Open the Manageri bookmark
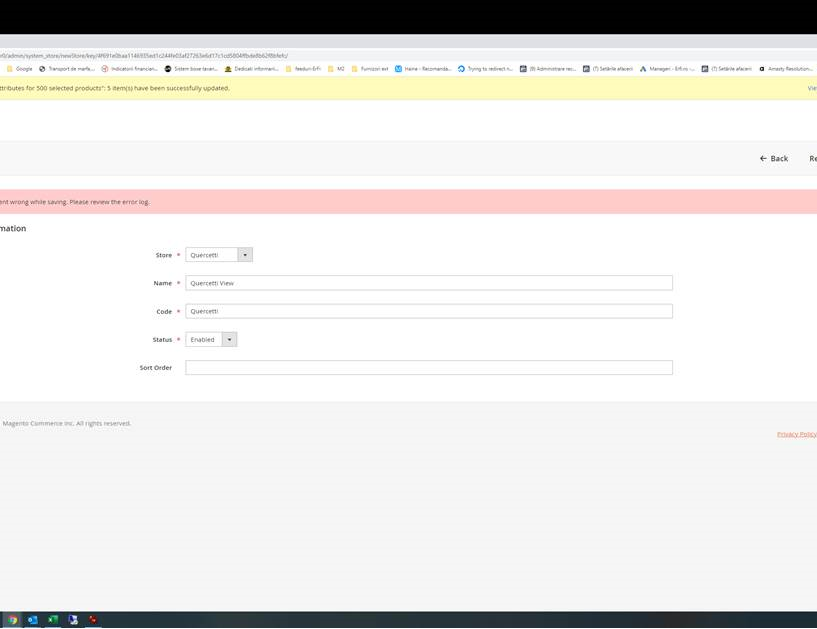The image size is (817, 629). tap(668, 69)
